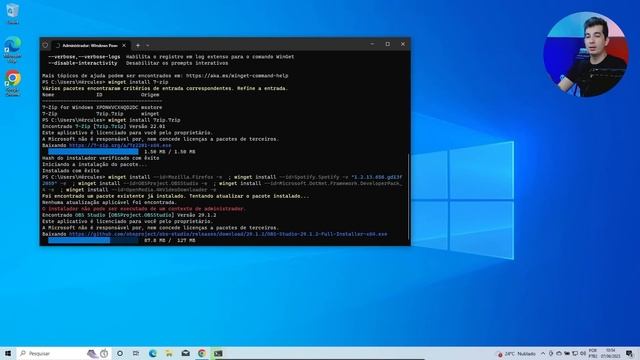The height and width of the screenshot is (360, 640).
Task: Open Cortana from the taskbar circle icon
Action: tap(120, 353)
